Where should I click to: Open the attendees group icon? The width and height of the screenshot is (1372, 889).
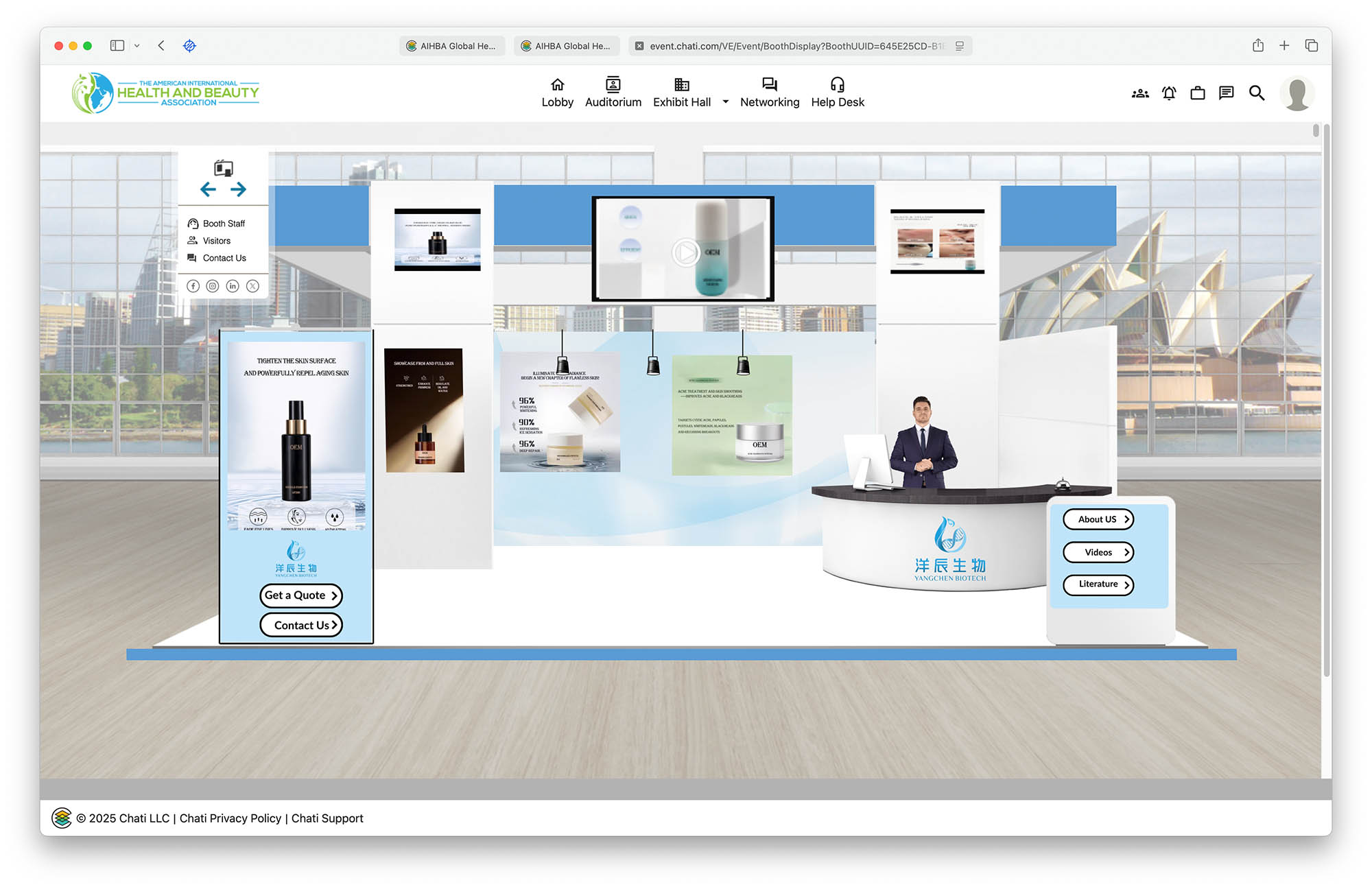1140,93
